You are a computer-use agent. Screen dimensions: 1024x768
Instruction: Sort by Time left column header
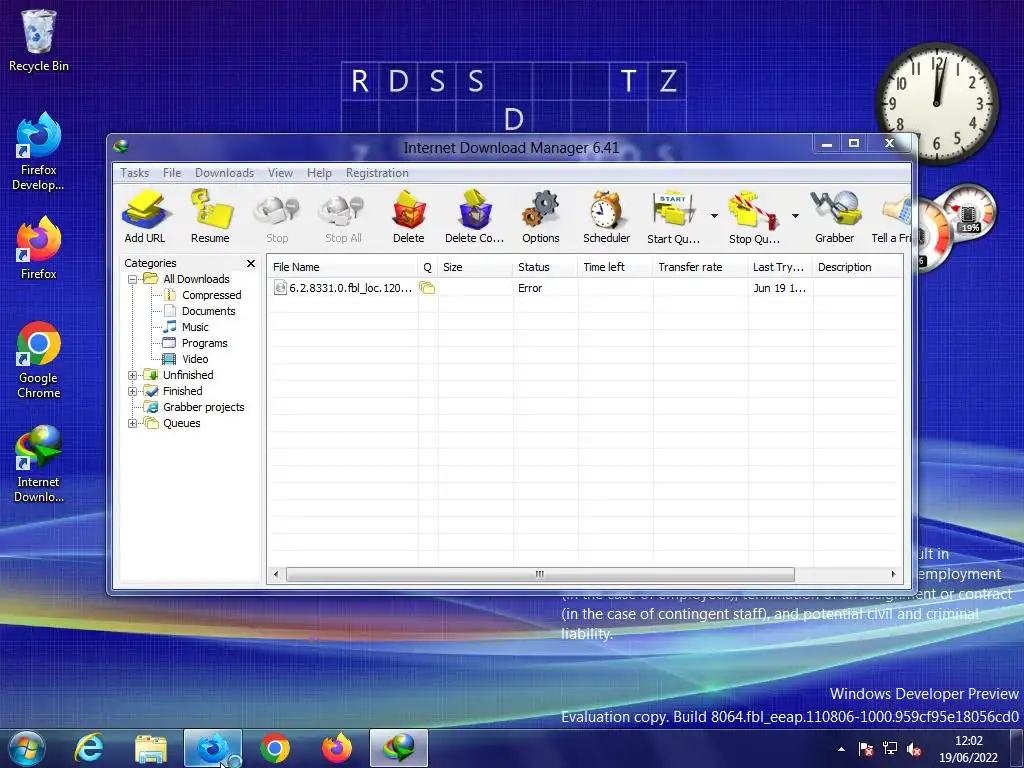point(615,267)
